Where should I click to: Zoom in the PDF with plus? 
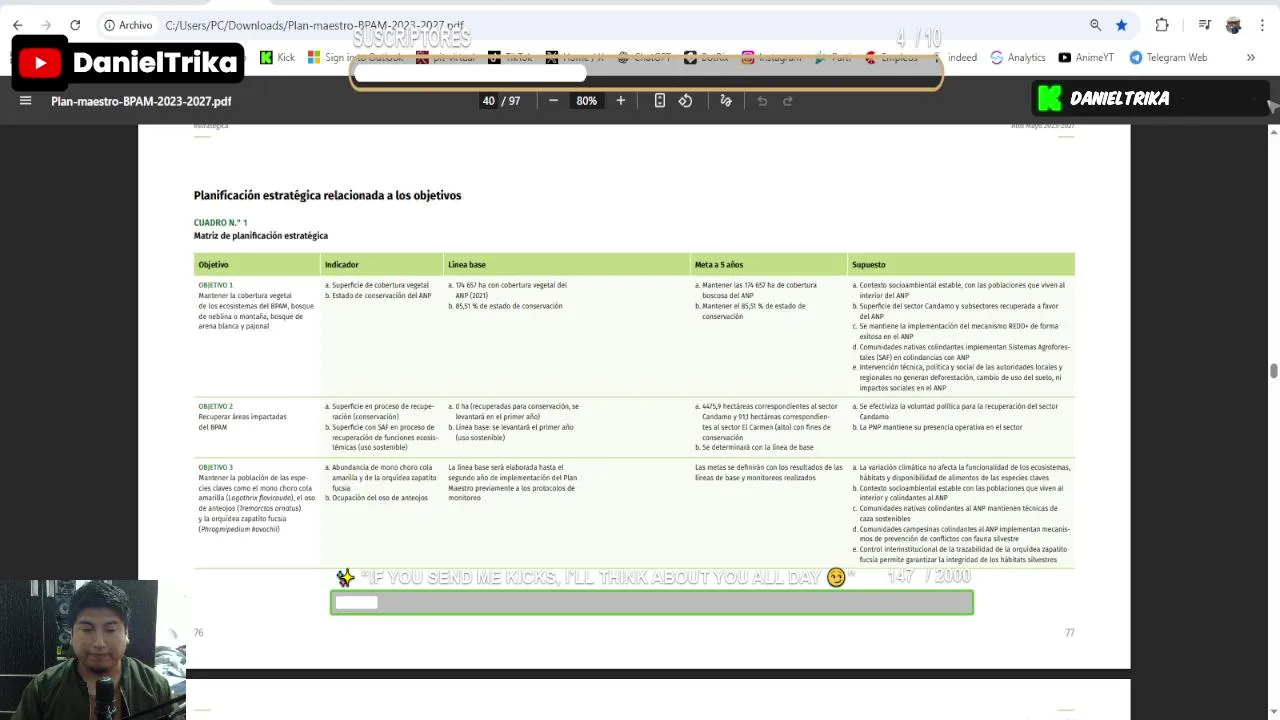(x=620, y=100)
